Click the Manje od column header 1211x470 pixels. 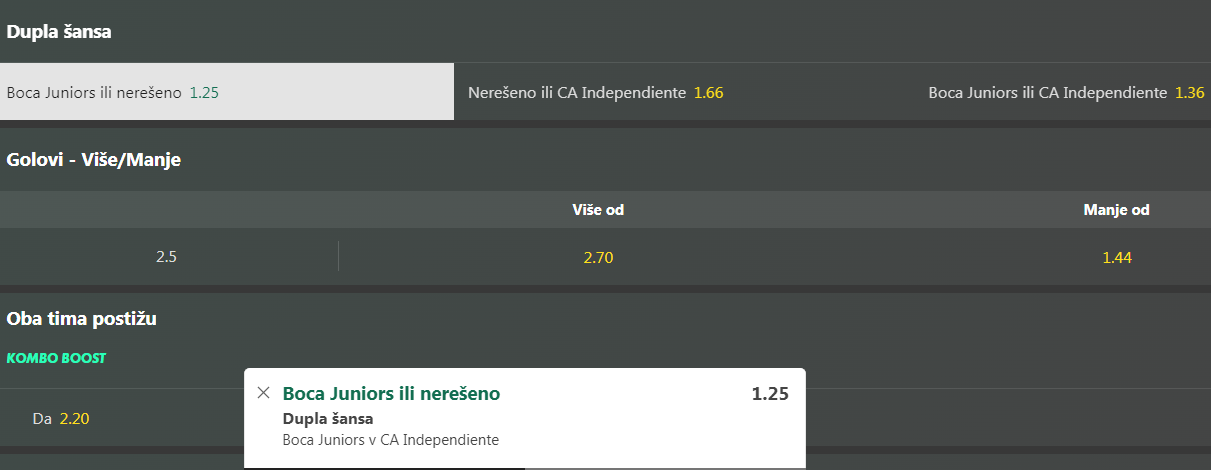click(x=1116, y=210)
